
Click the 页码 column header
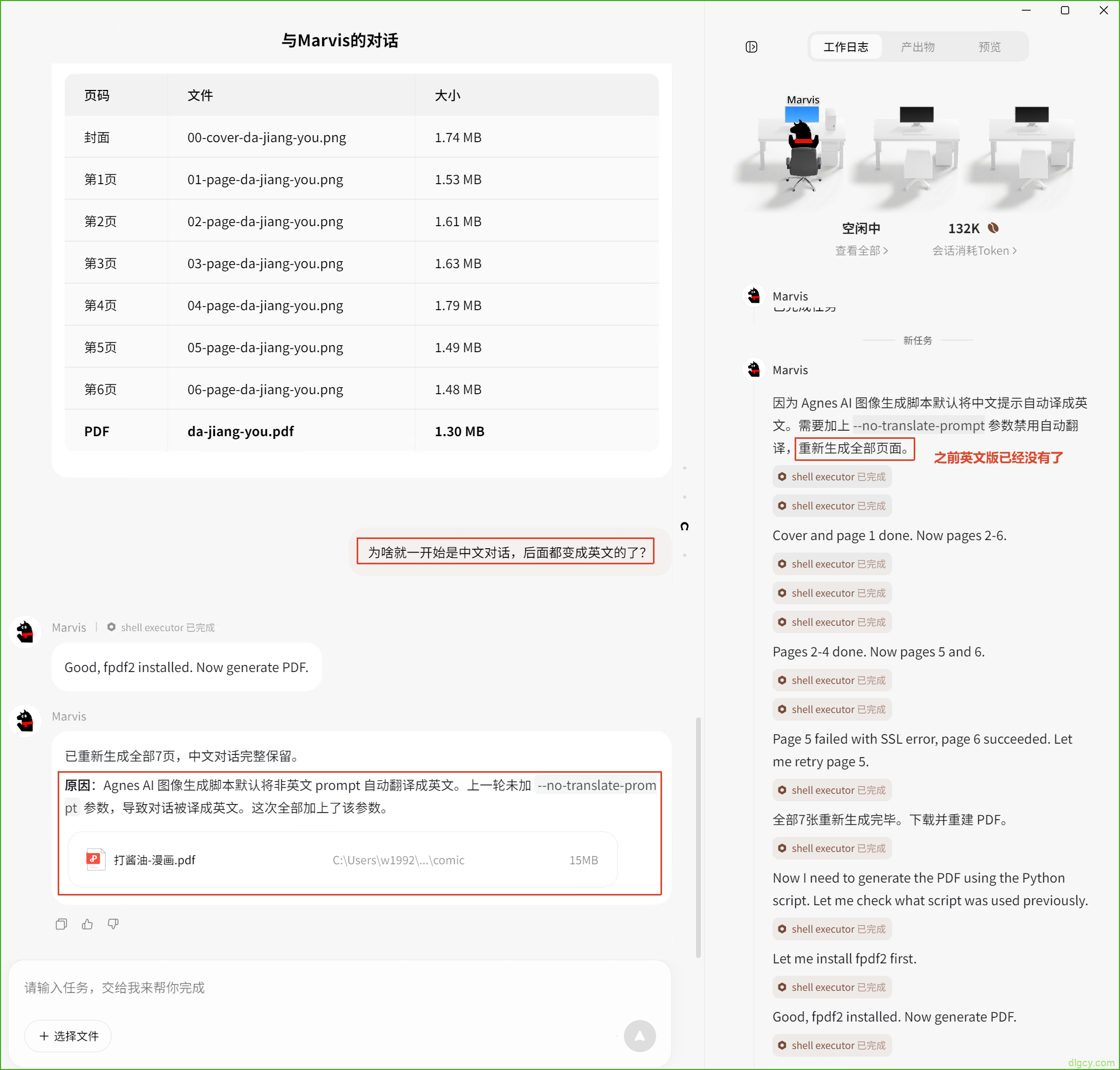[x=116, y=95]
